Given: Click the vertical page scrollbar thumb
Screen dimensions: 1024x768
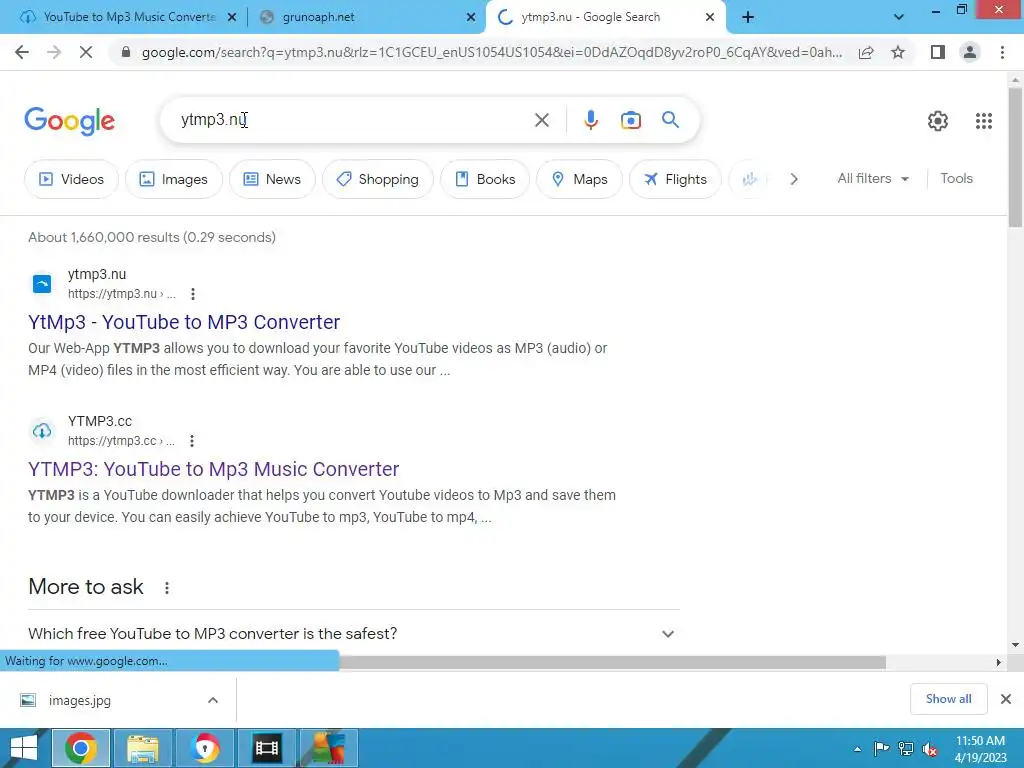Looking at the screenshot, I should tap(1015, 158).
